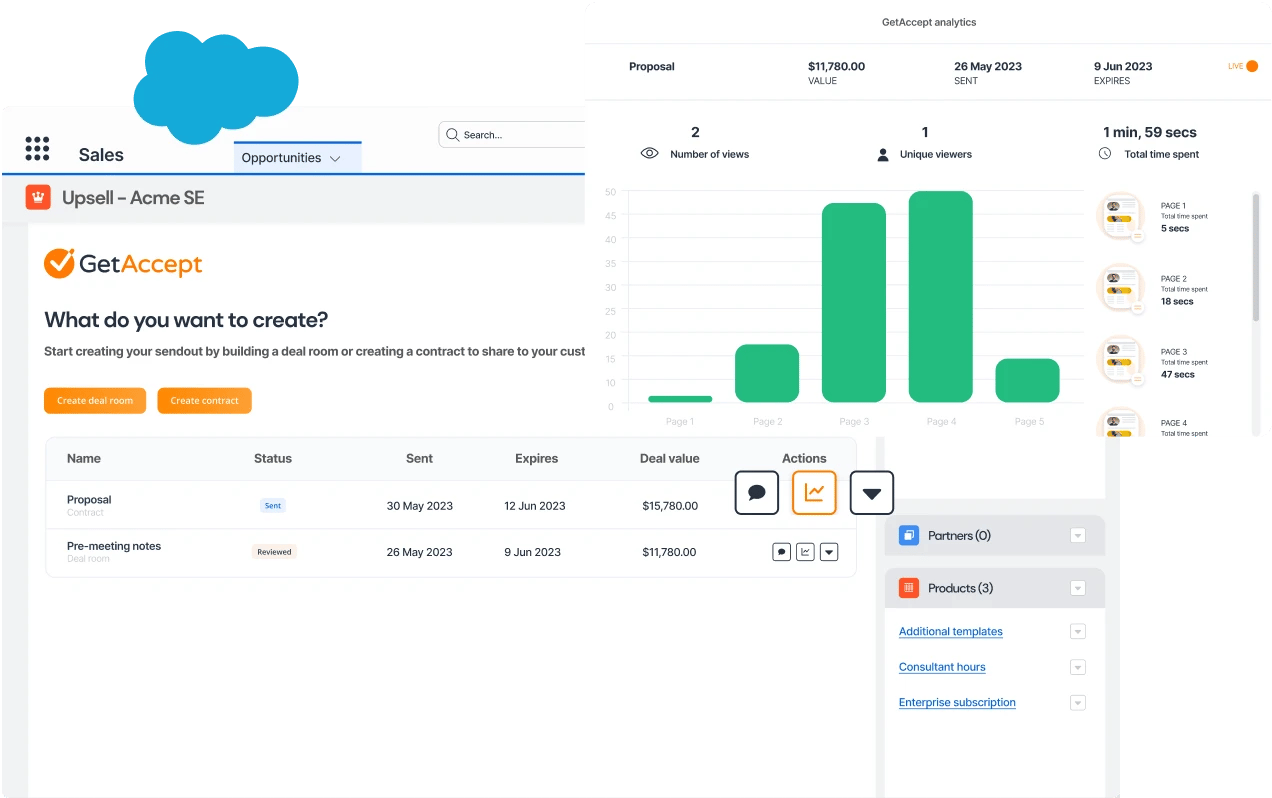This screenshot has height=798, width=1272.
Task: Click the $11,780.00 value in the table
Action: (x=669, y=551)
